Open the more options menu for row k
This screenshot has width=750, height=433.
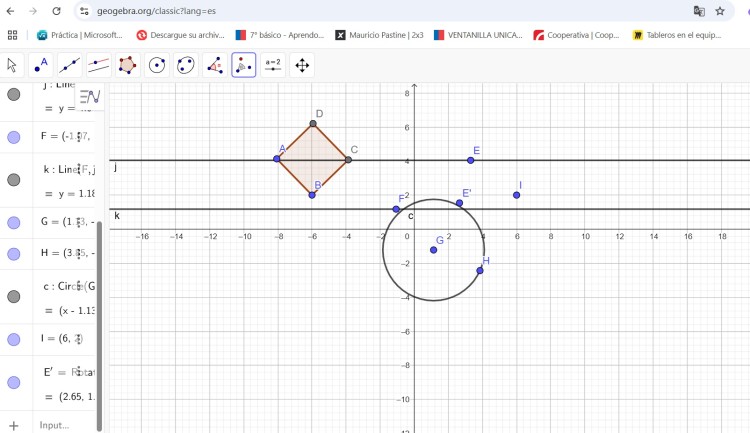tap(79, 169)
